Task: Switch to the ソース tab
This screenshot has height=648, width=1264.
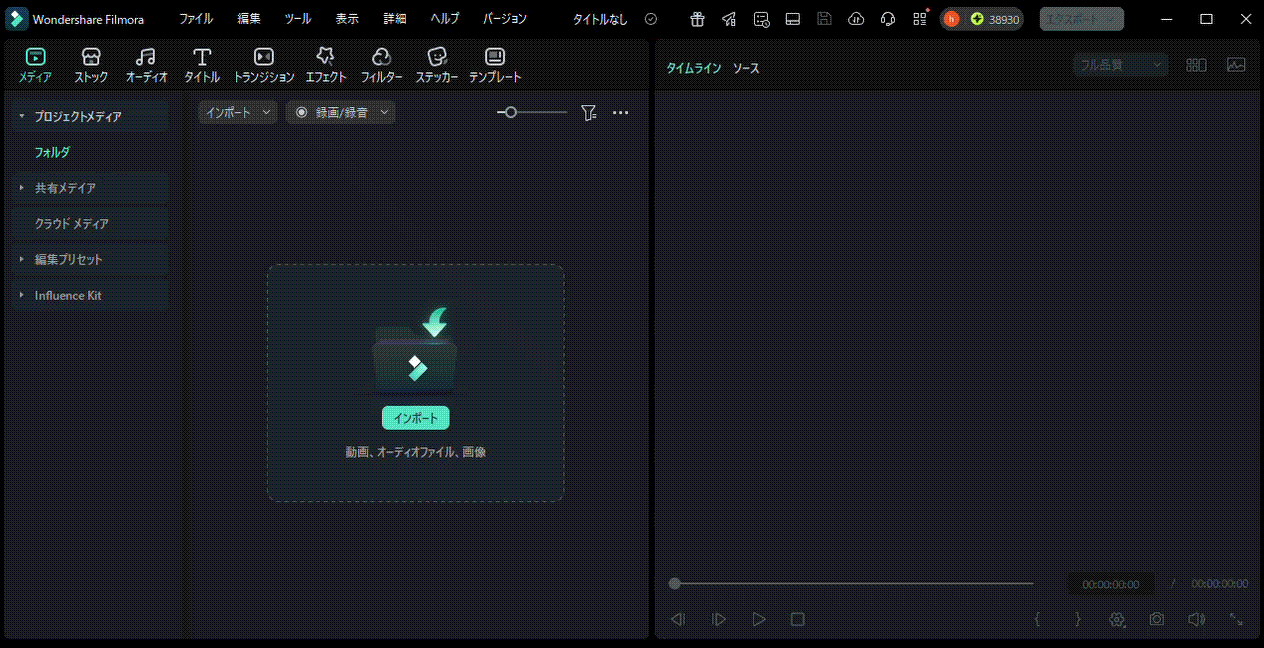Action: tap(746, 68)
